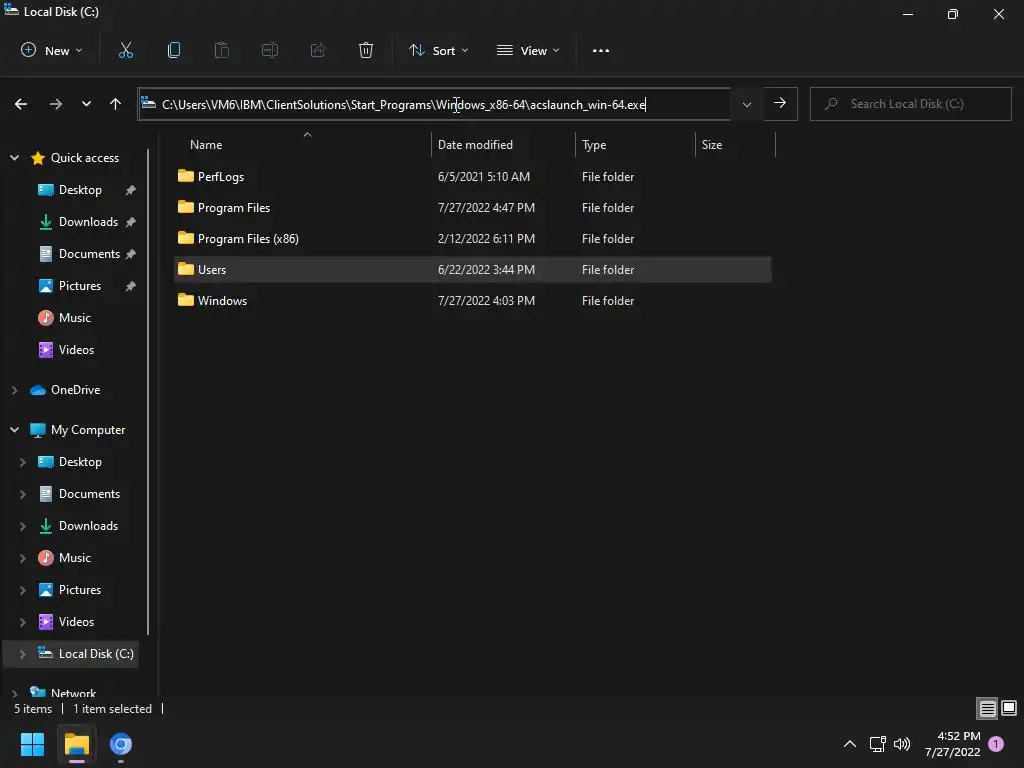
Task: Click the Go-to arrow beside address bar
Action: pos(780,103)
